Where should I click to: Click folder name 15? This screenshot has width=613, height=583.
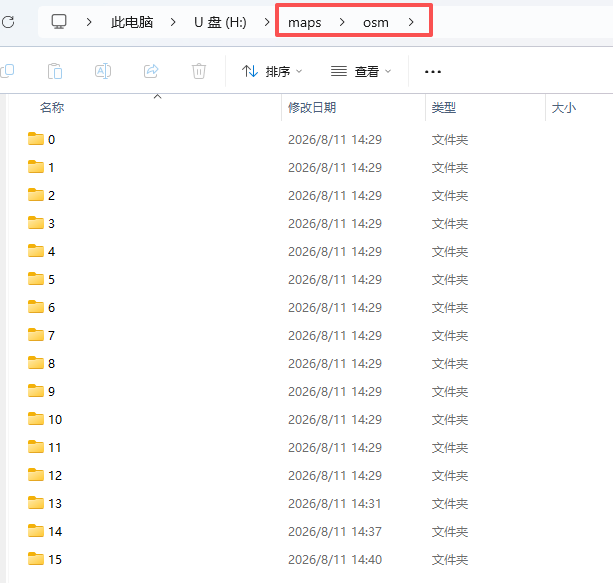[x=55, y=560]
